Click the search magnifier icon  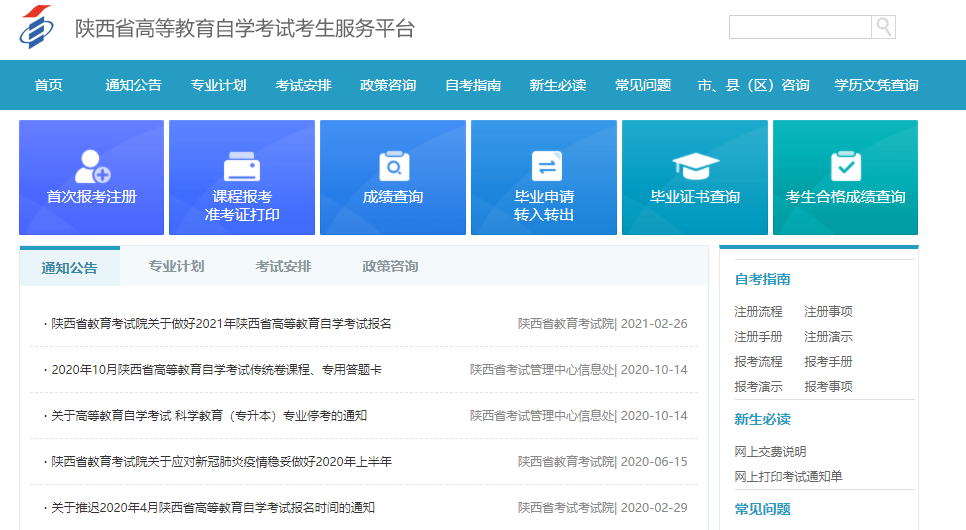[x=883, y=27]
